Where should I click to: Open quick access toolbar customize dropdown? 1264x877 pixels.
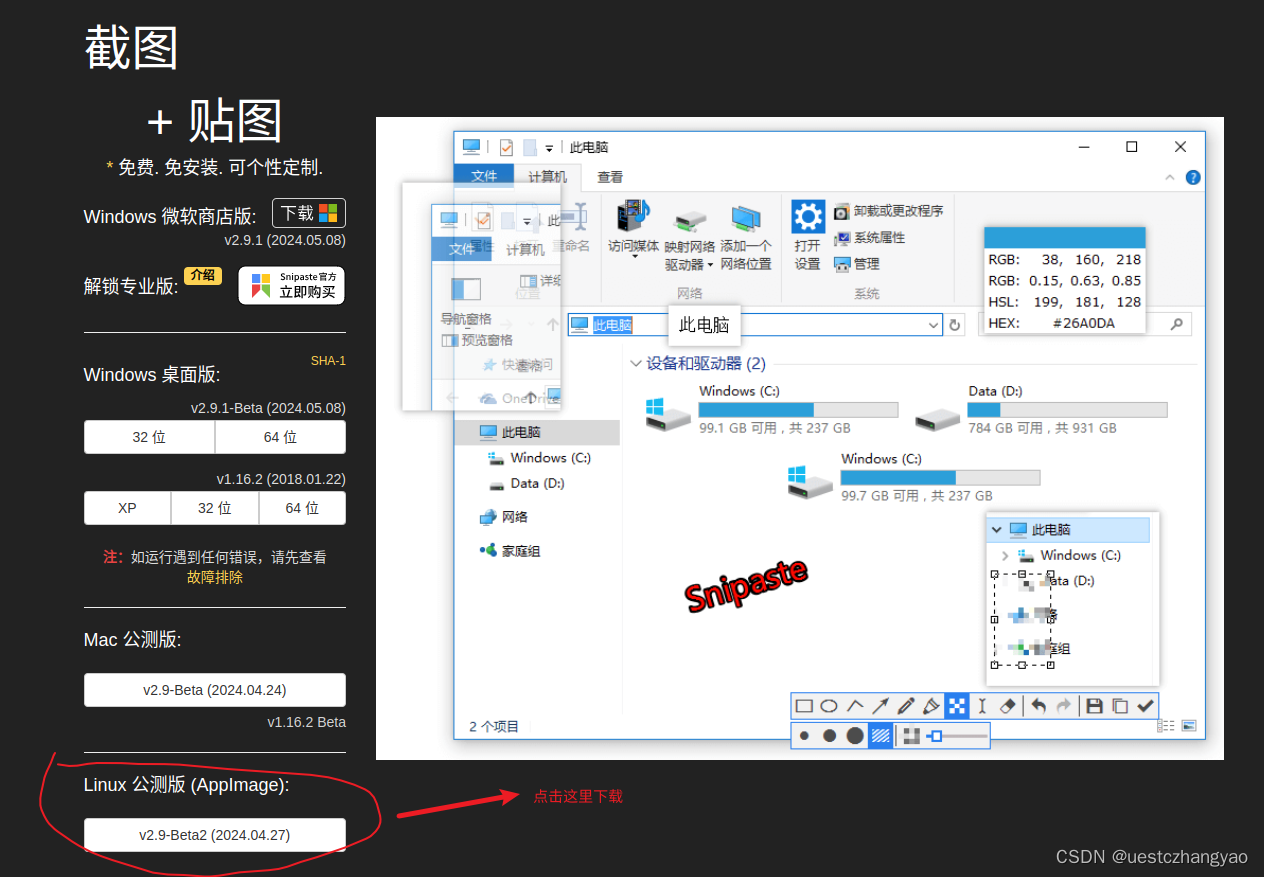[x=549, y=148]
